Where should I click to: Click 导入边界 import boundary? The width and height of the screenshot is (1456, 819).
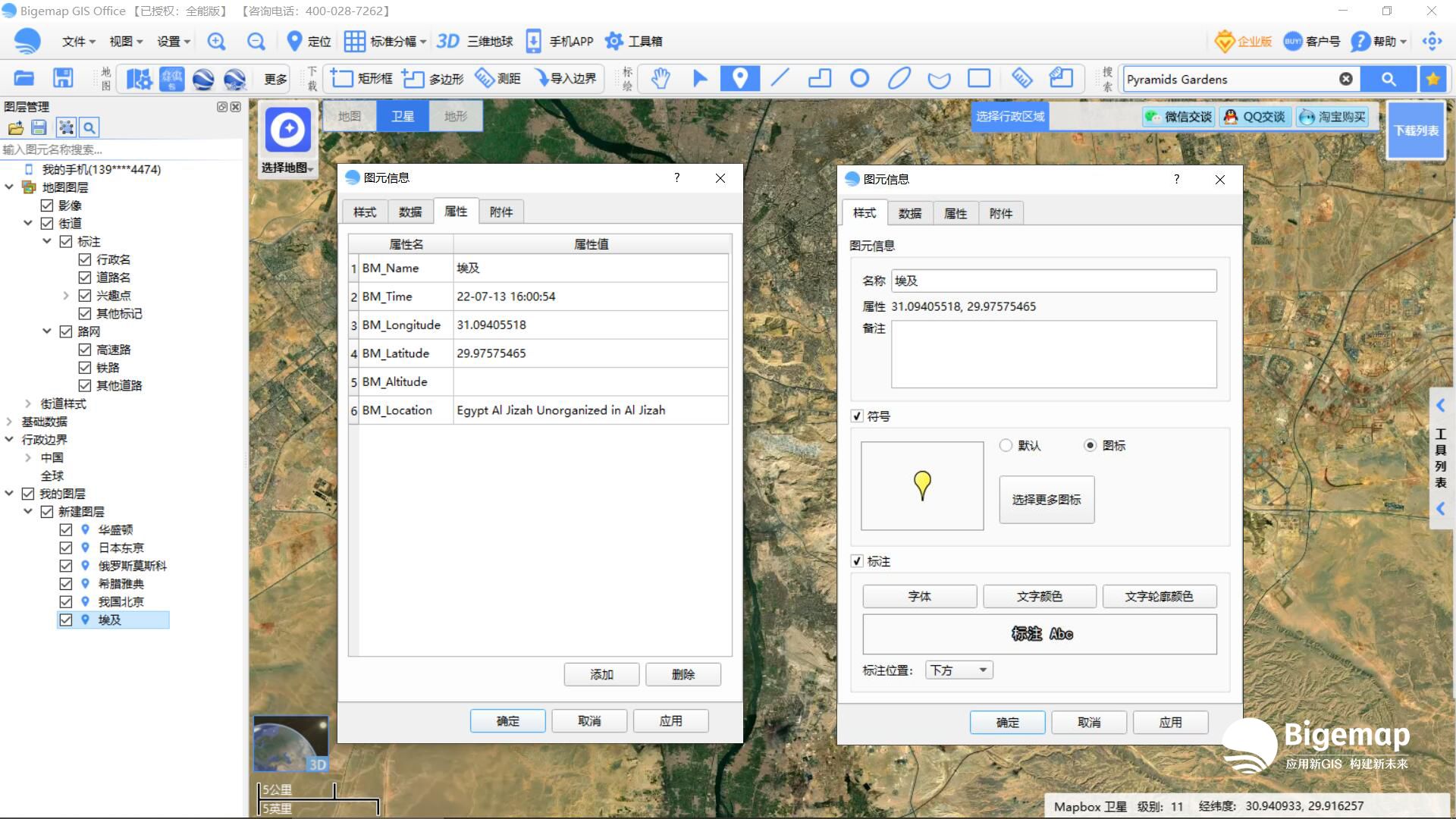point(565,78)
